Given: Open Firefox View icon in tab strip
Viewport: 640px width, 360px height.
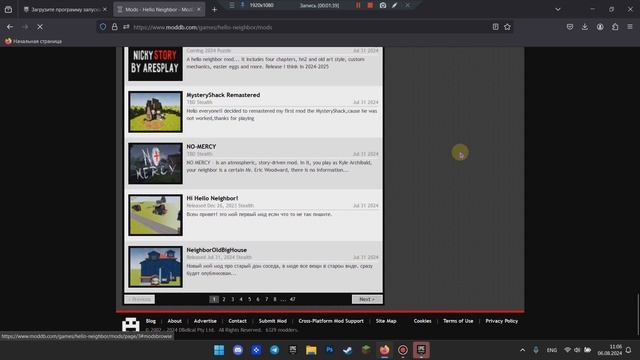Looking at the screenshot, I should [x=8, y=9].
